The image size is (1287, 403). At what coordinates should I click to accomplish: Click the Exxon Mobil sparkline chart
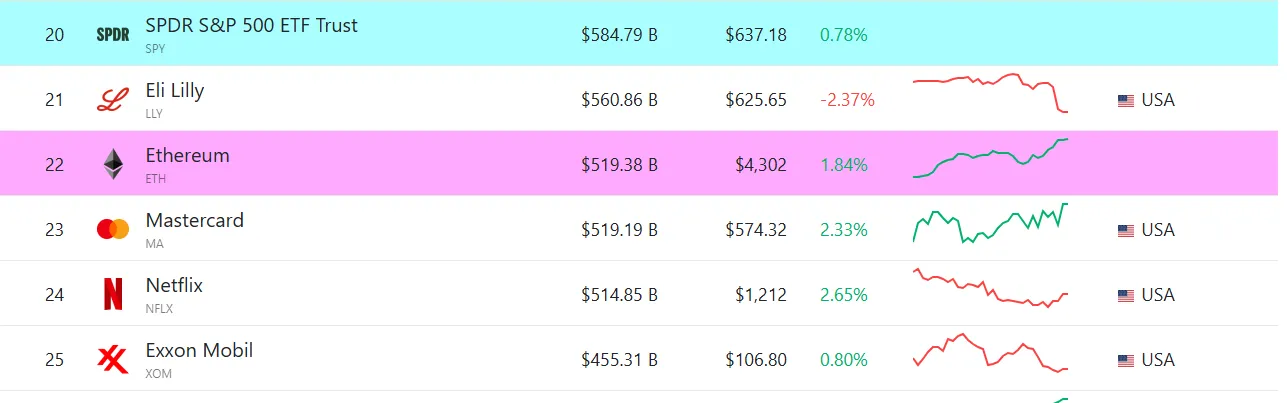990,353
